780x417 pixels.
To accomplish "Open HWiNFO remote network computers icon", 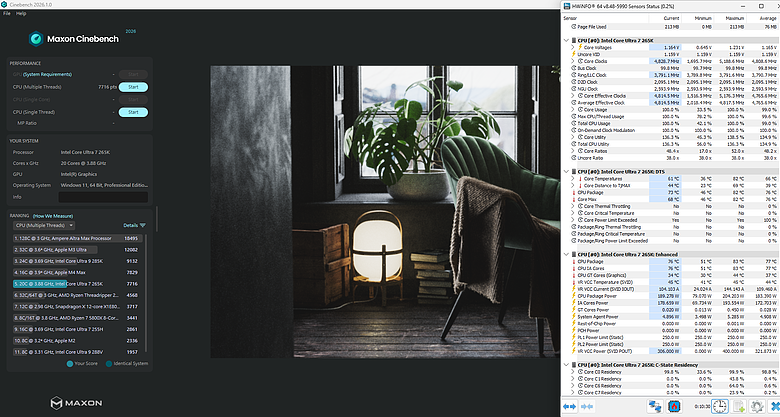I will pyautogui.click(x=655, y=407).
